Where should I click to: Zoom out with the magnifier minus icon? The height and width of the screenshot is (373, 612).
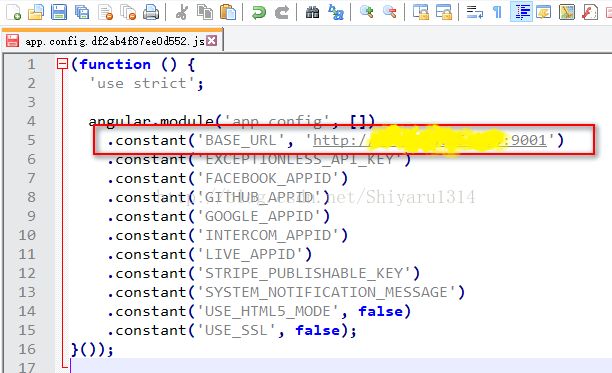pos(389,12)
